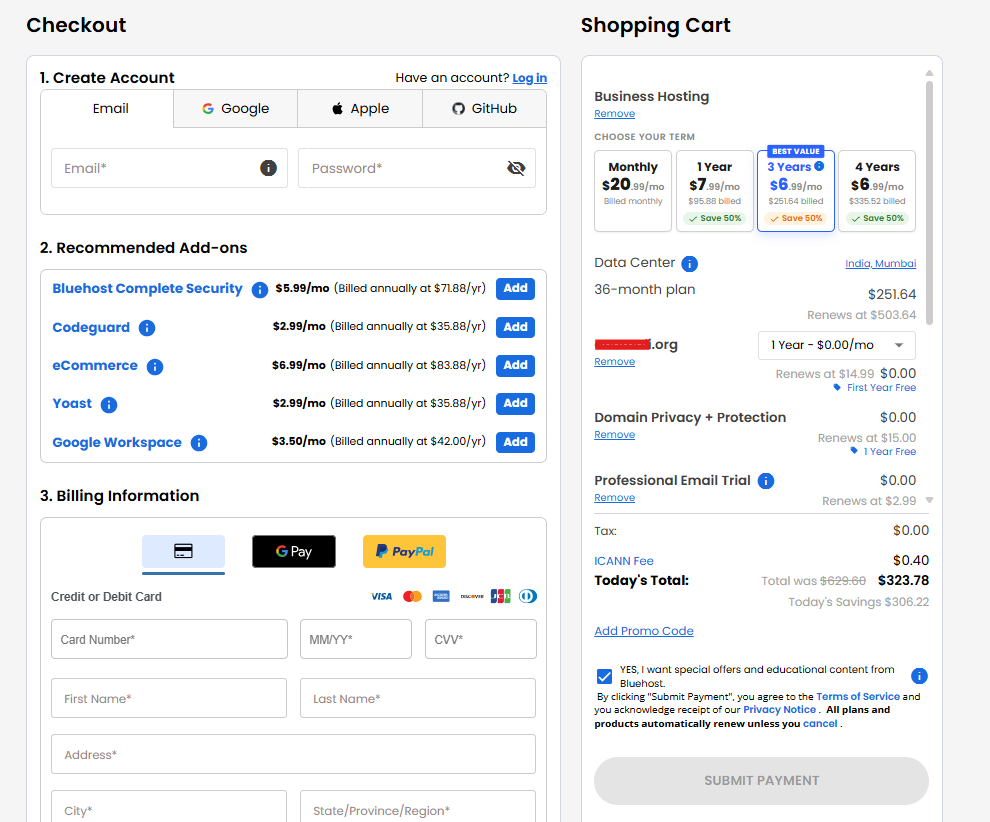990x822 pixels.
Task: Focus the MM/YY expiry field
Action: pyautogui.click(x=355, y=639)
